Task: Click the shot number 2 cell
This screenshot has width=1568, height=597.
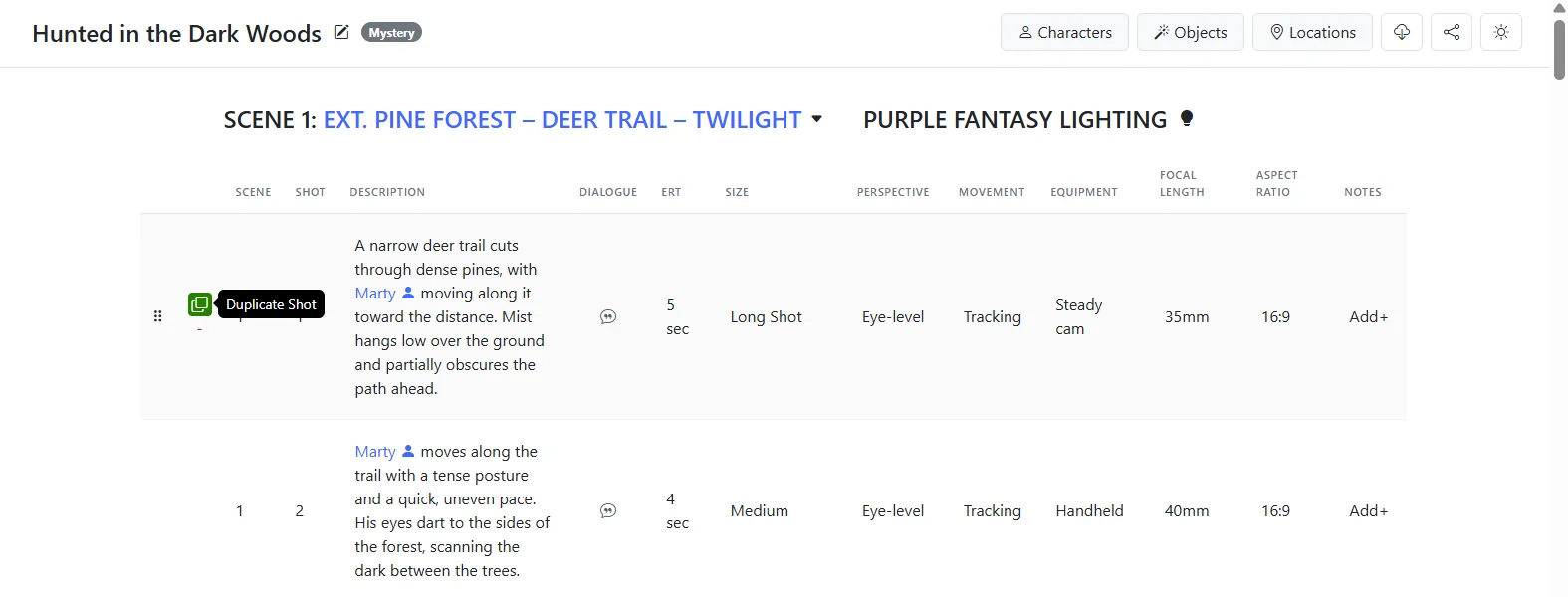Action: 299,510
